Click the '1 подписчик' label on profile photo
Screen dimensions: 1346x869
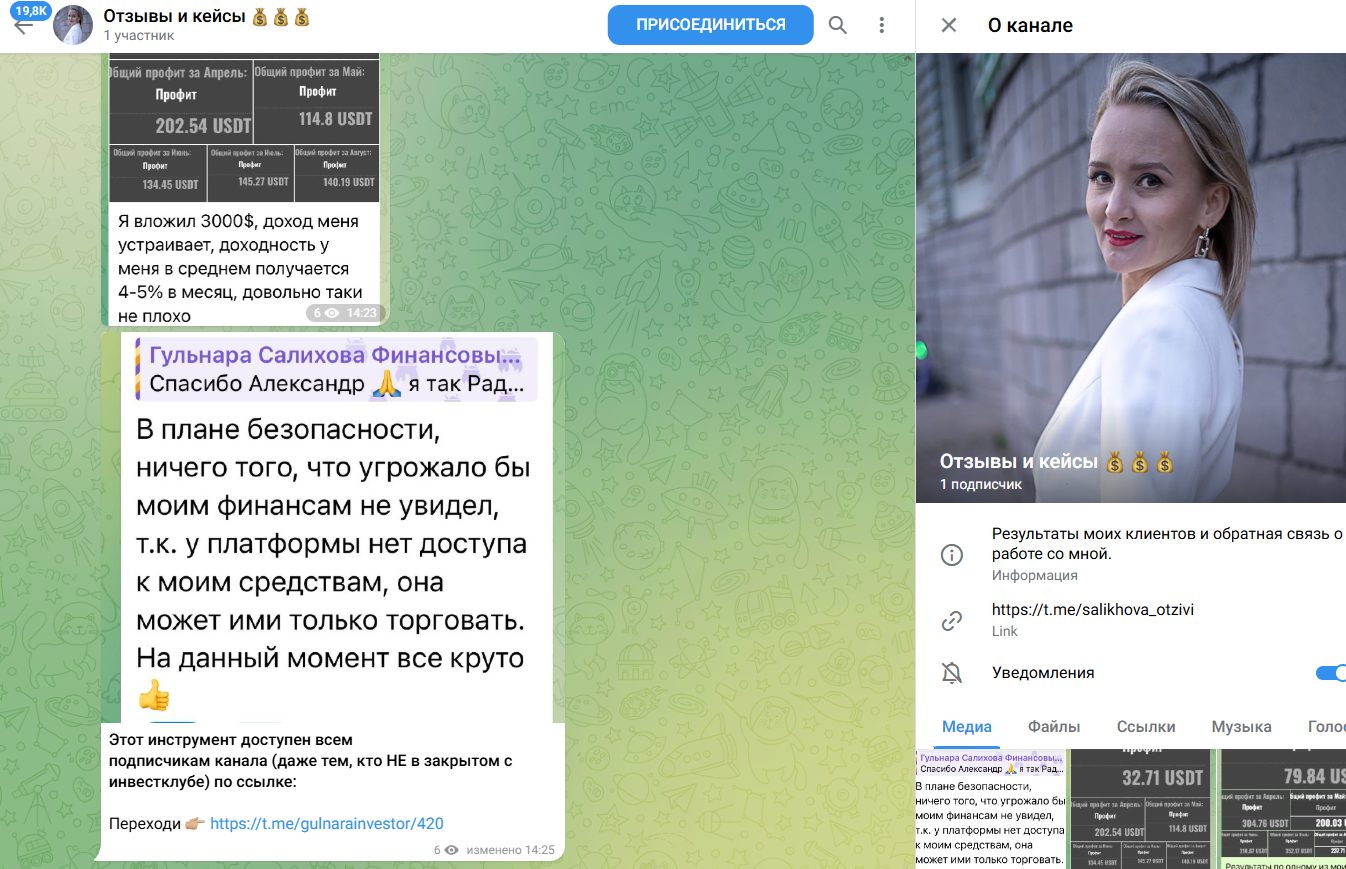[981, 484]
